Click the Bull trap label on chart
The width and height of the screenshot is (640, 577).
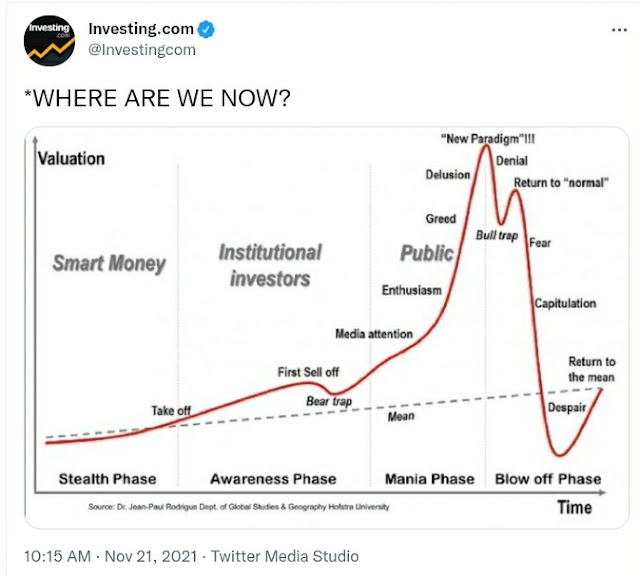pos(497,235)
